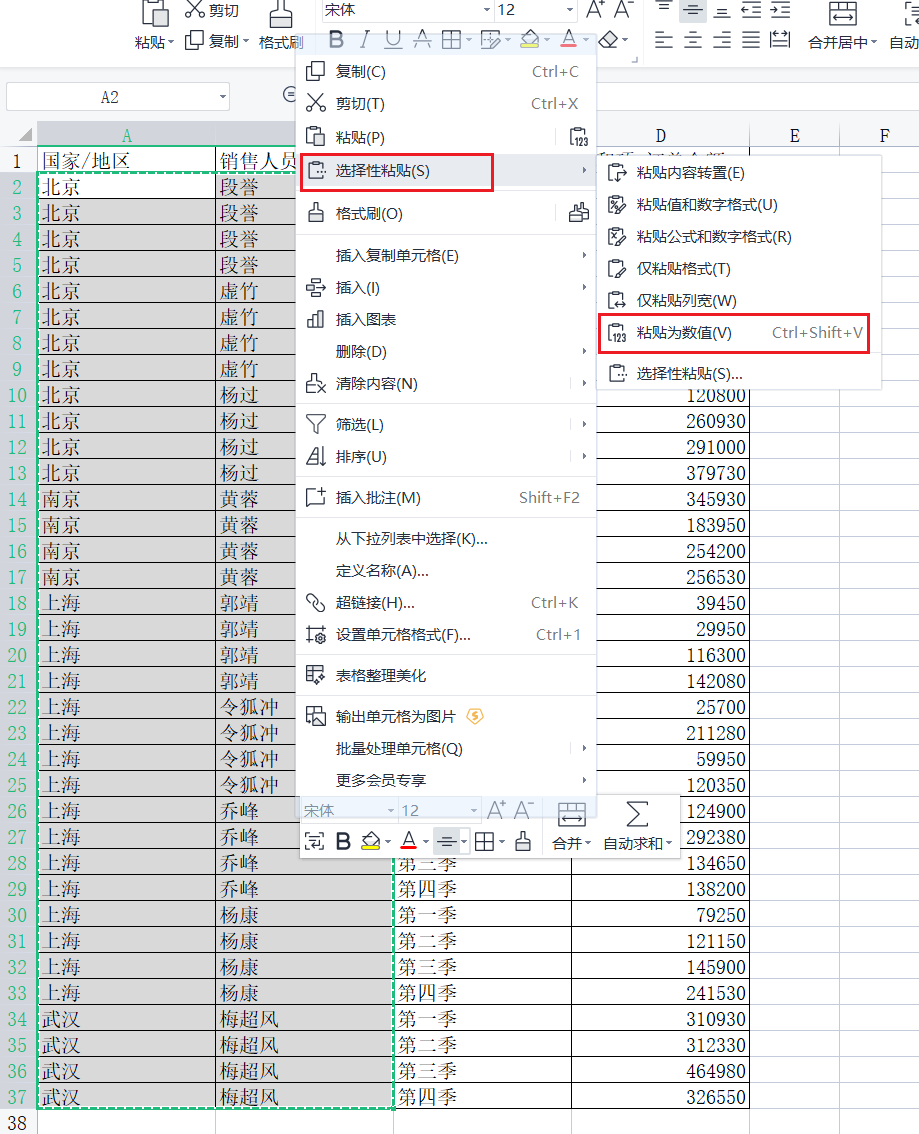Click the merge cells icon in mini toolbar
This screenshot has width=919, height=1134.
tap(571, 814)
